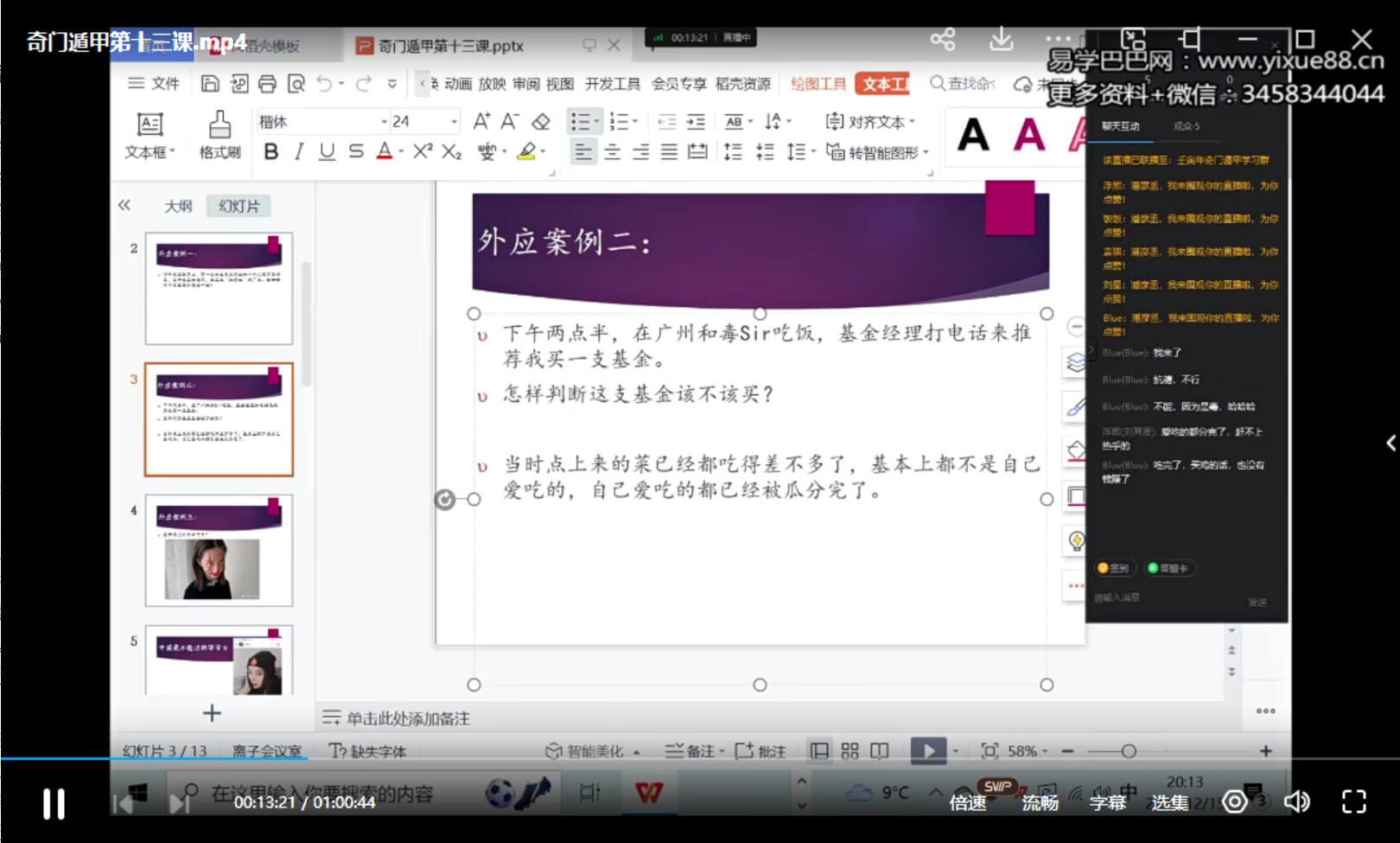This screenshot has height=843, width=1400.
Task: Apply superscript formatting
Action: pos(423,151)
